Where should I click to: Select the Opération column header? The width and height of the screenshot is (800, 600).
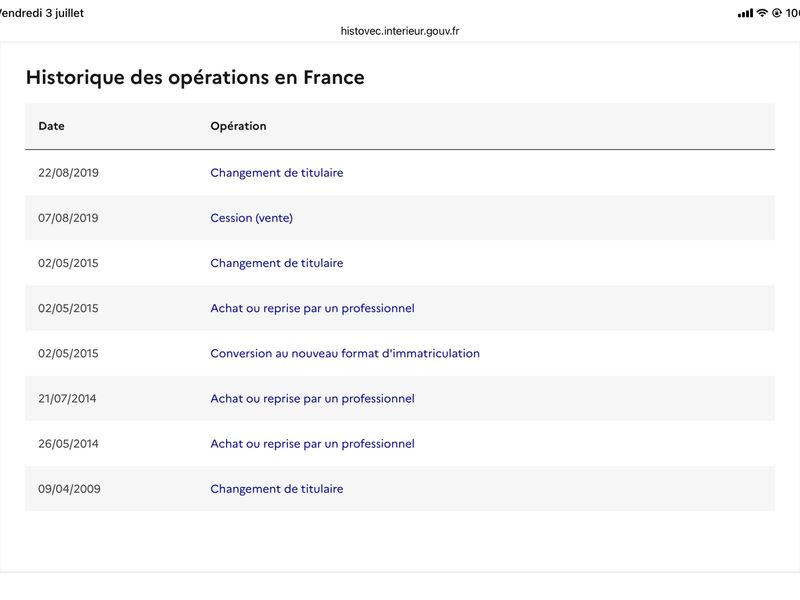pos(238,126)
